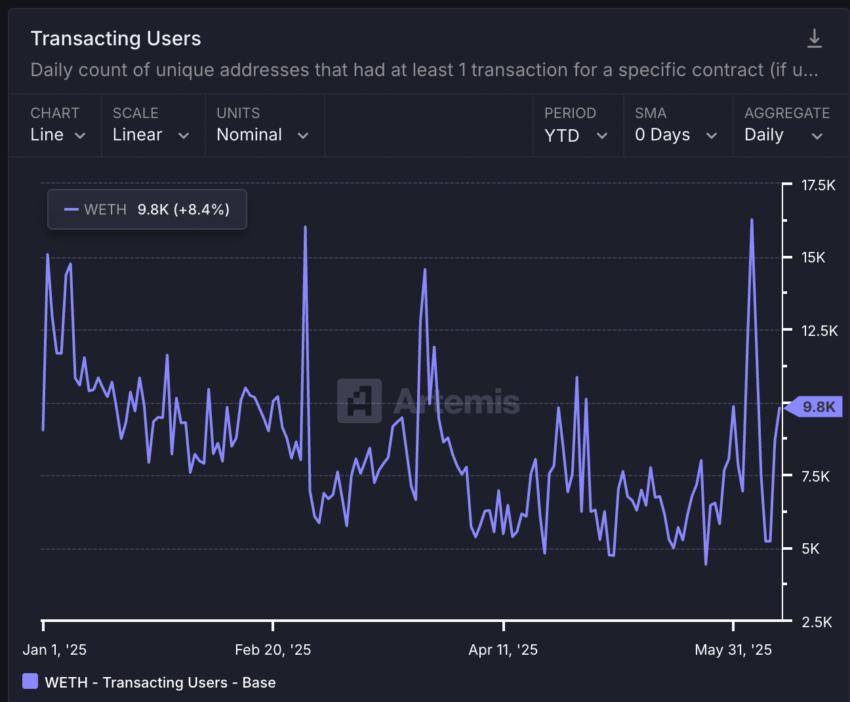
Task: Toggle the WETH series via chart legend
Action: pos(146,209)
